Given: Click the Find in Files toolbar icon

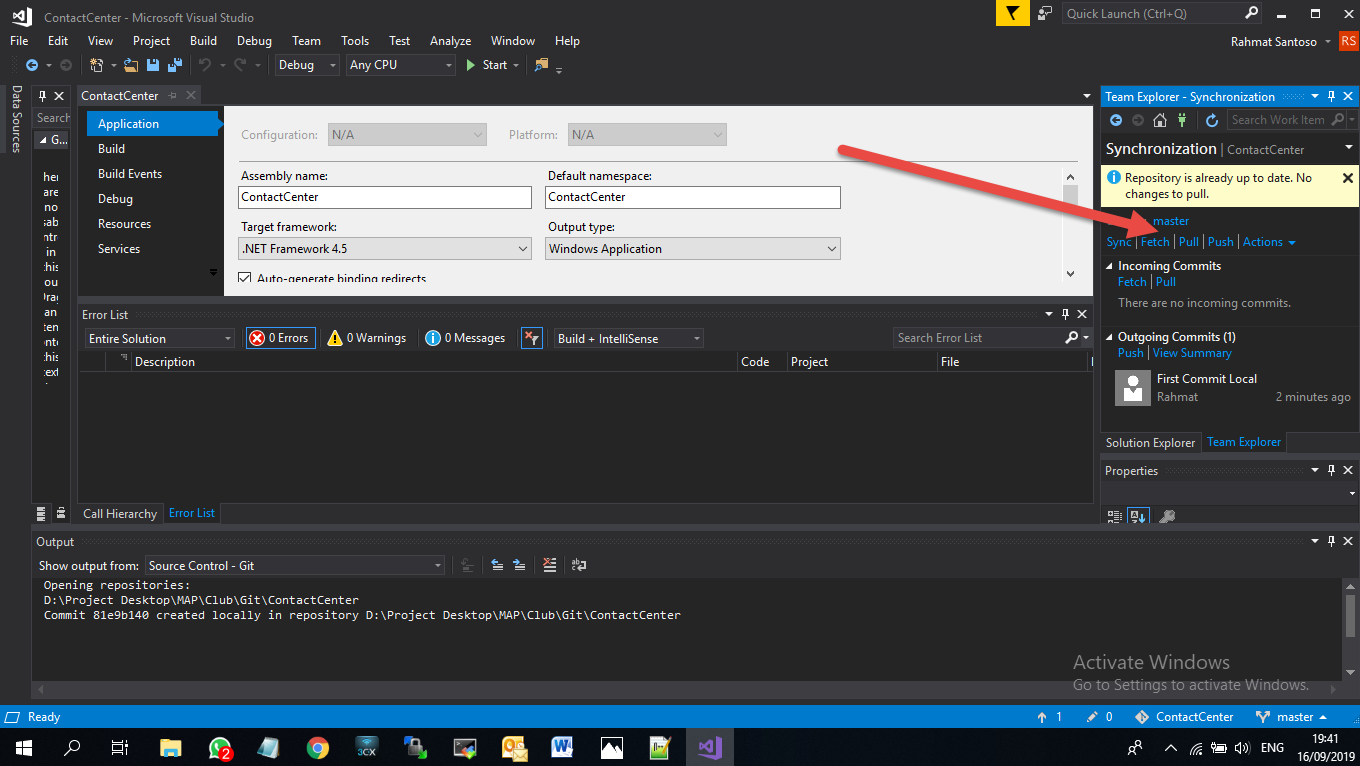Looking at the screenshot, I should click(541, 65).
